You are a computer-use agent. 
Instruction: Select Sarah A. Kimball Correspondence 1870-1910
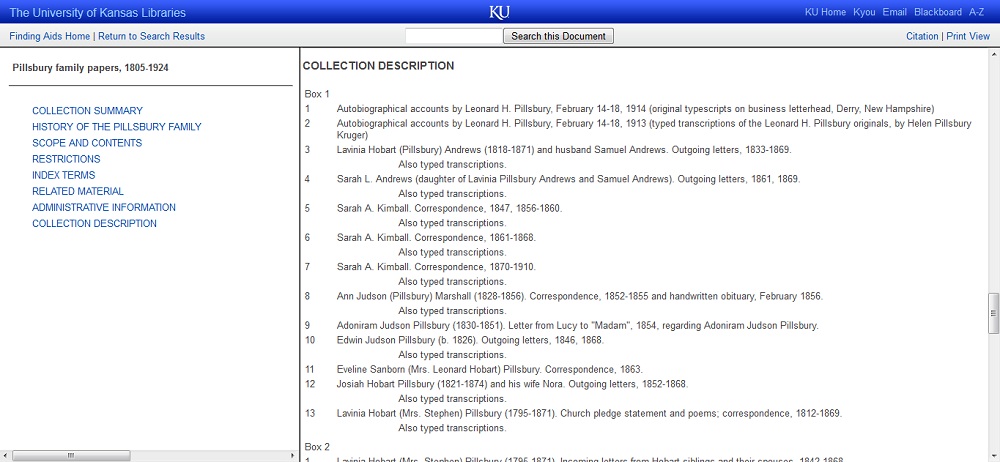(x=436, y=267)
